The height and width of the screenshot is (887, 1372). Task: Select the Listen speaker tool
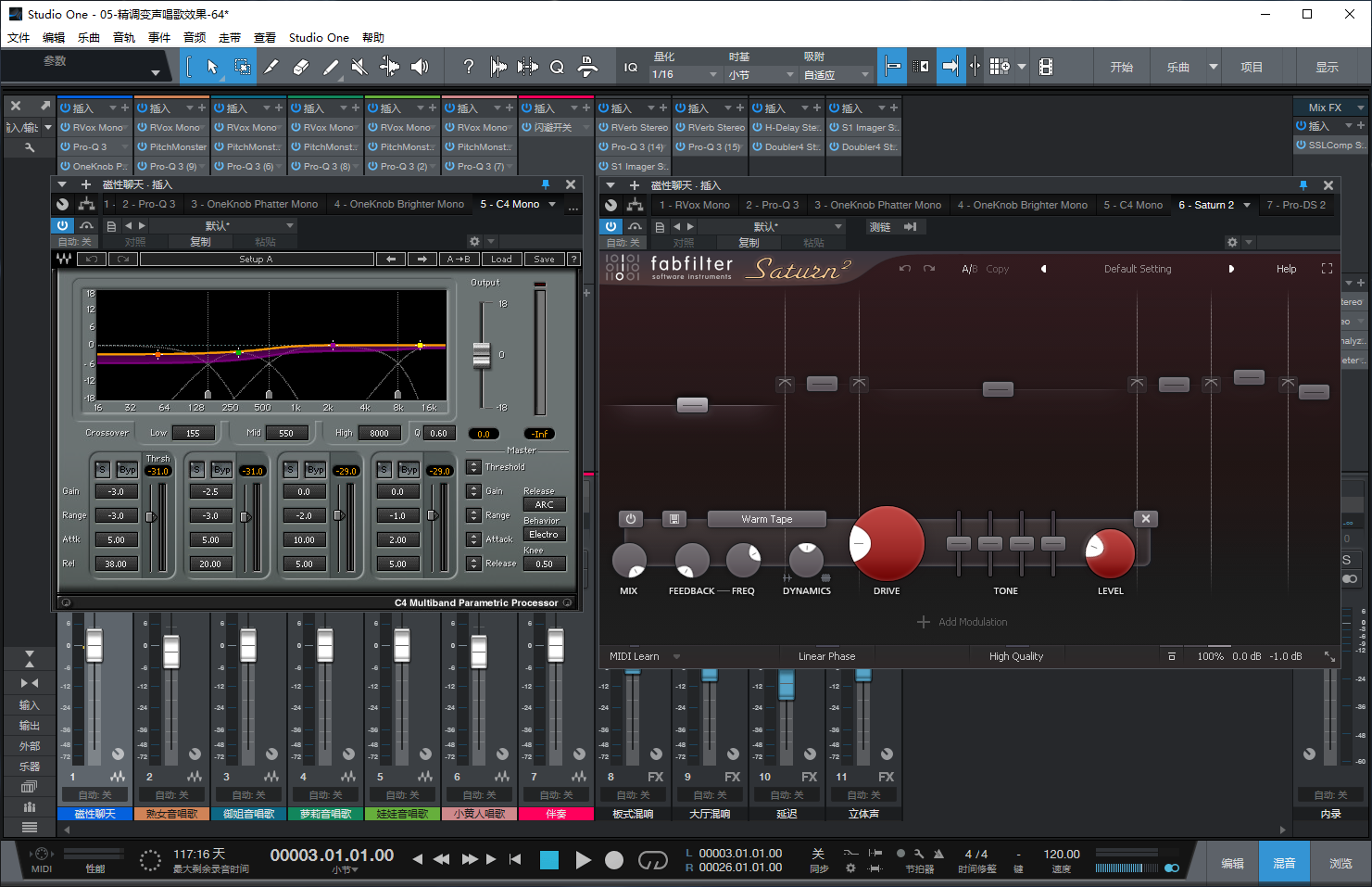(420, 67)
